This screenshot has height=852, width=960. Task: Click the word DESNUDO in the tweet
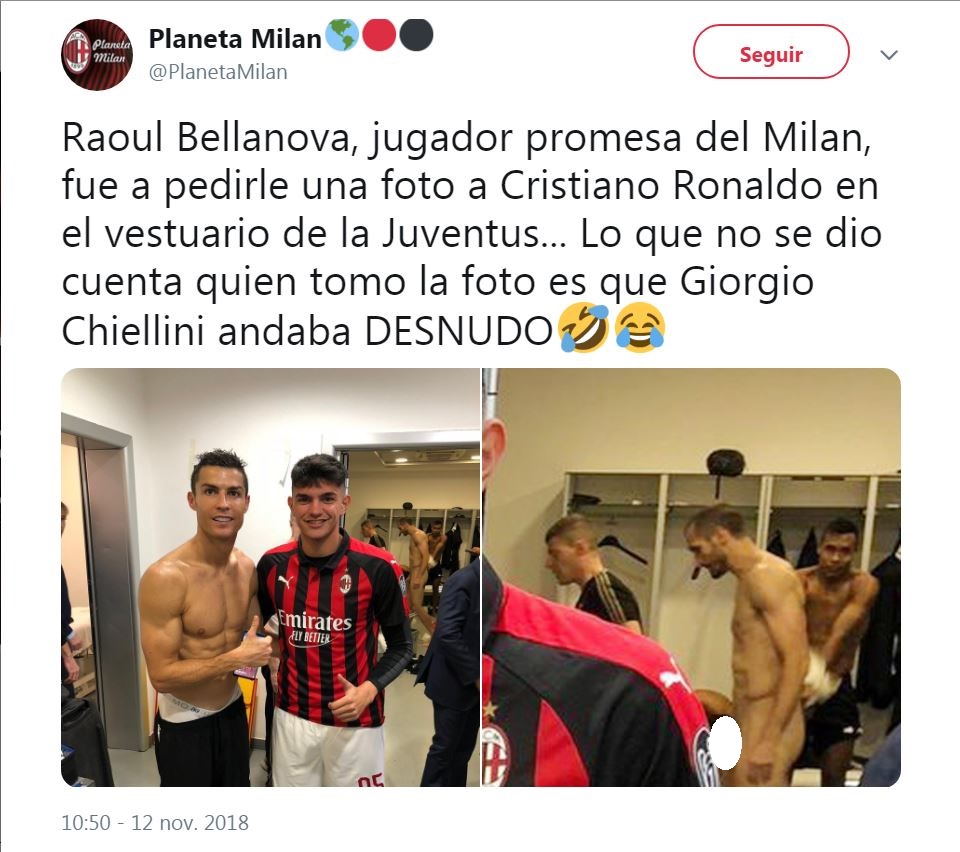pyautogui.click(x=459, y=332)
